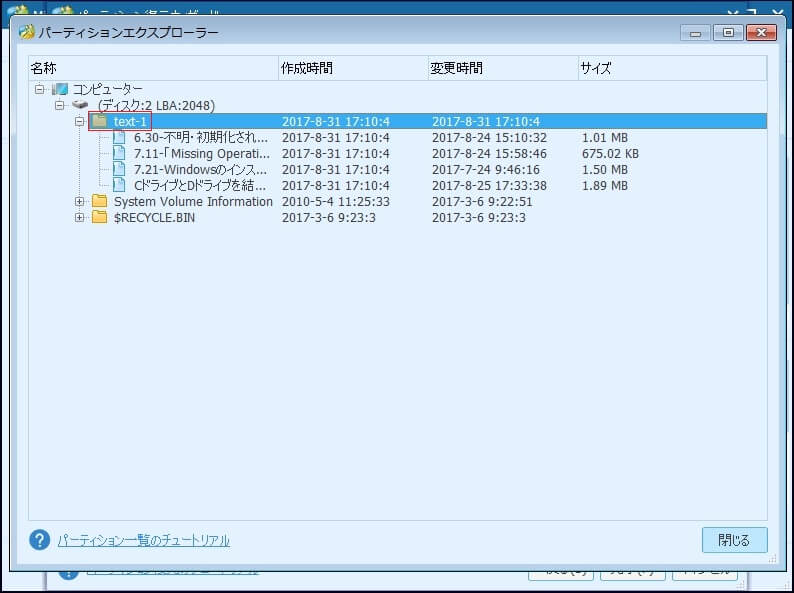Maximize the パーティションエクスプローラー window
Viewport: 794px width, 593px height.
728,33
